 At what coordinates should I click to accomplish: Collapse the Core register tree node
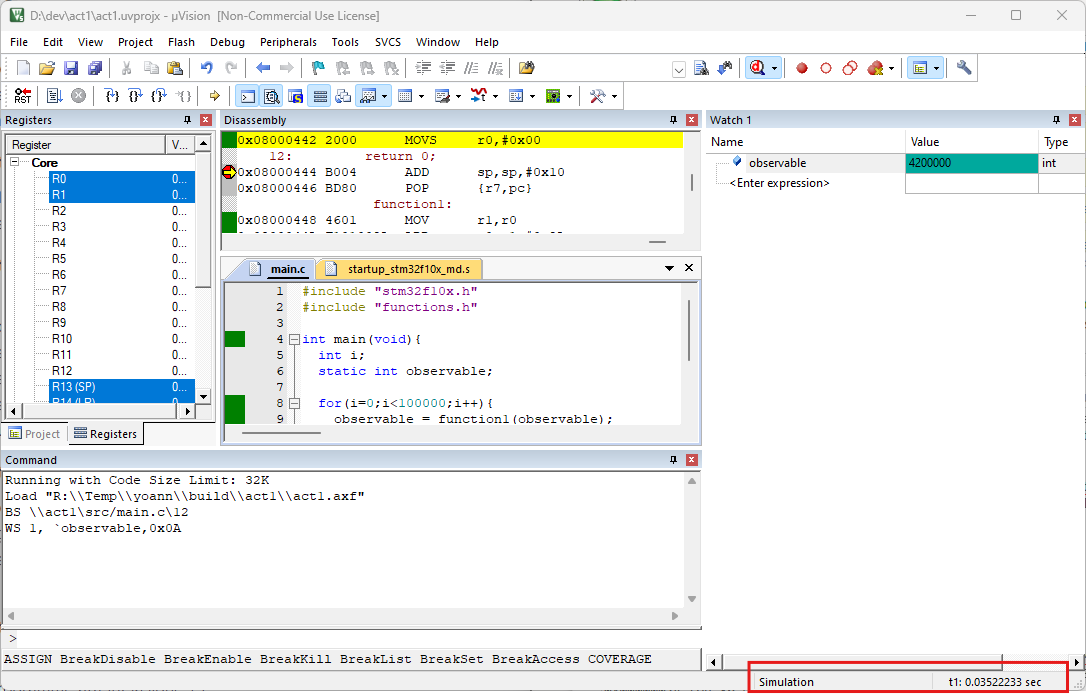(16, 162)
